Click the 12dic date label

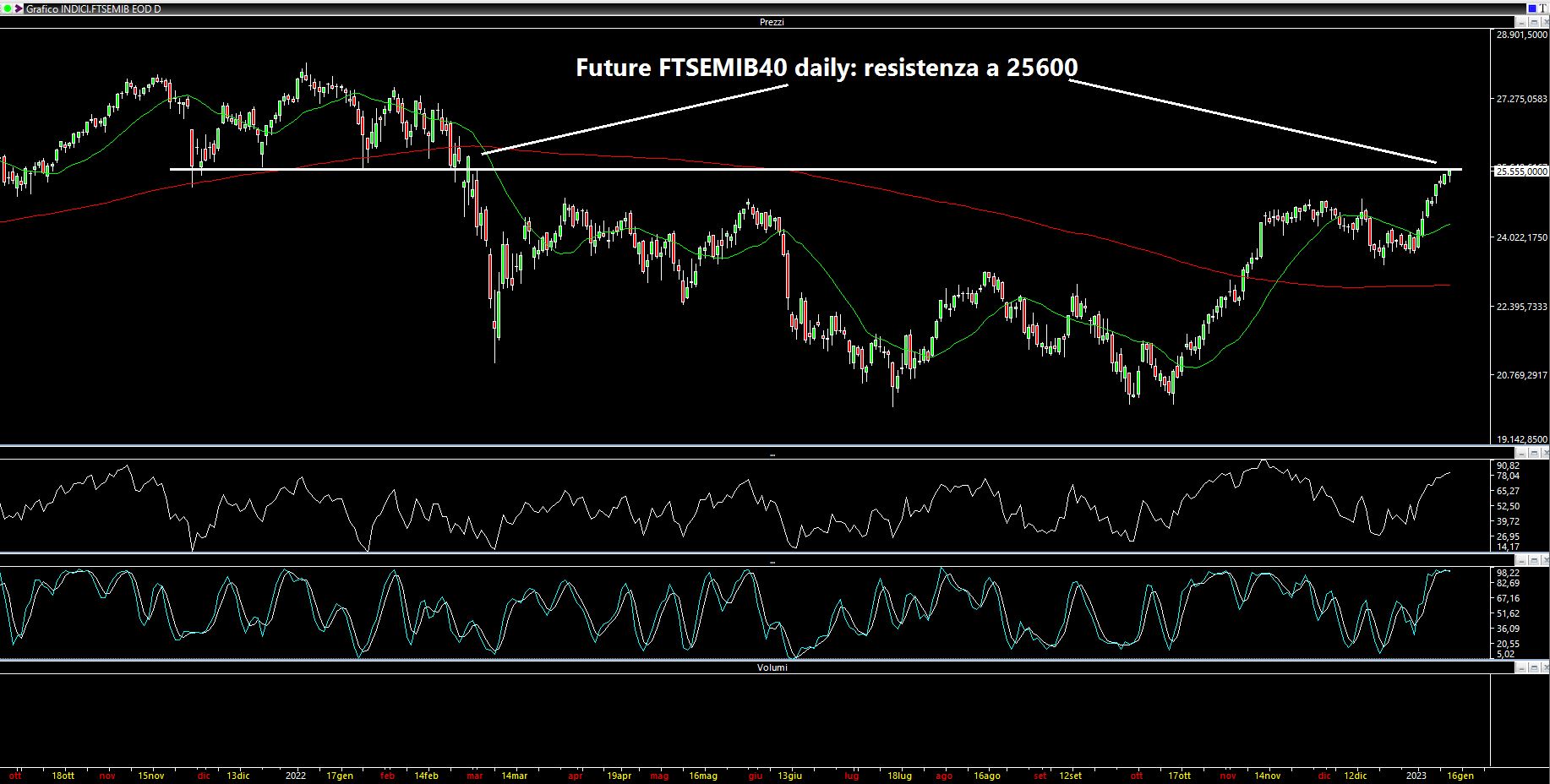click(1355, 776)
